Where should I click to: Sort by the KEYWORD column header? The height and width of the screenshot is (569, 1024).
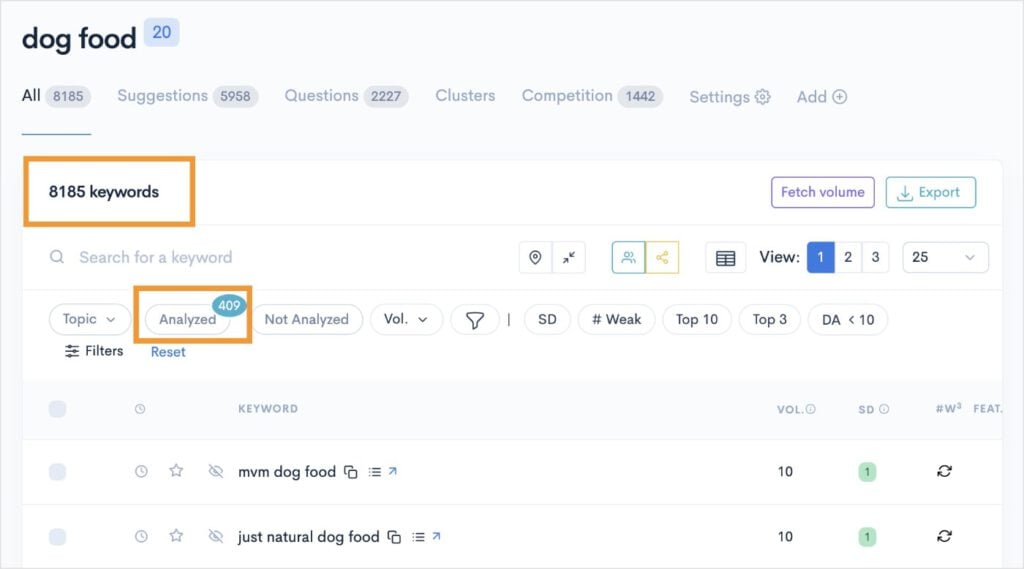[268, 409]
